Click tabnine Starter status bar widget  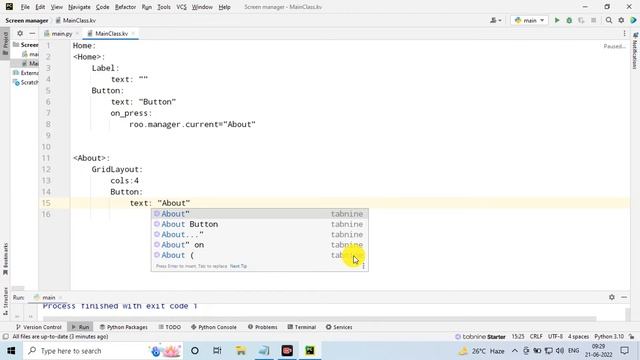(x=480, y=337)
